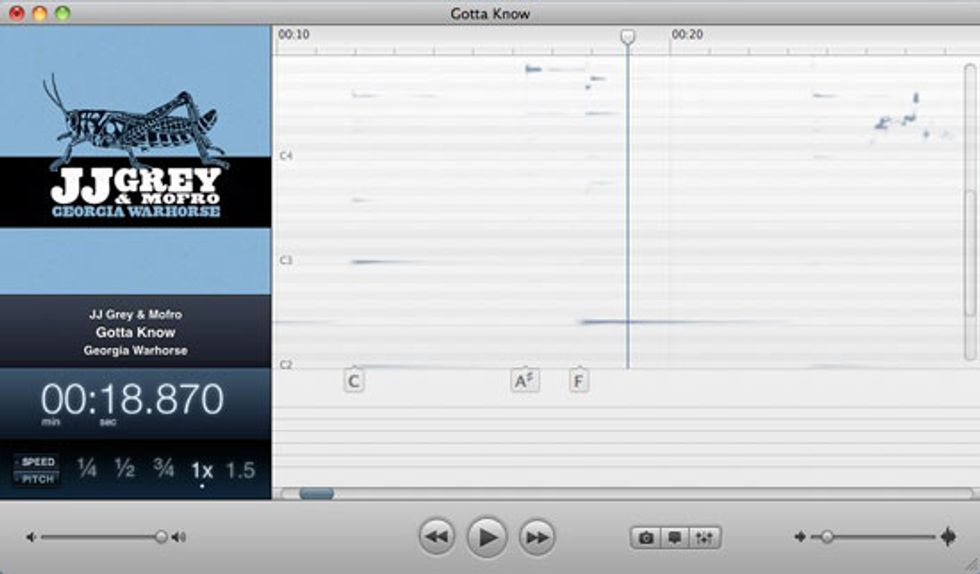
Task: Click the volume slider knob
Action: click(161, 536)
